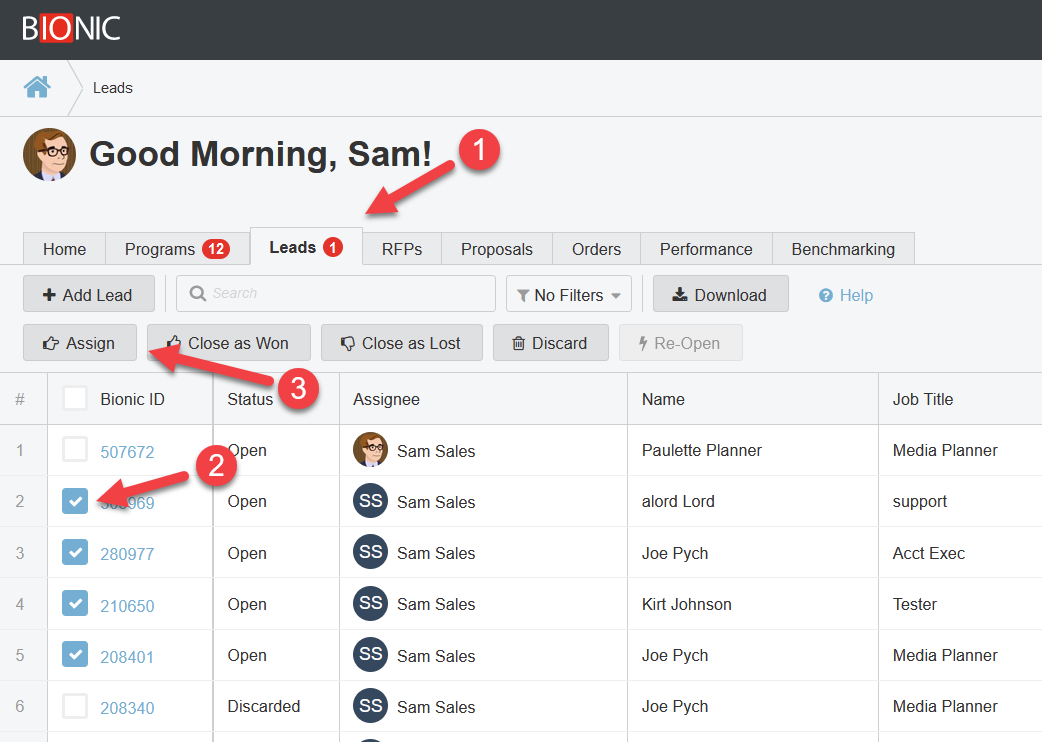The height and width of the screenshot is (742, 1042).
Task: Click Paulette Planner row's assignee avatar
Action: pos(370,450)
